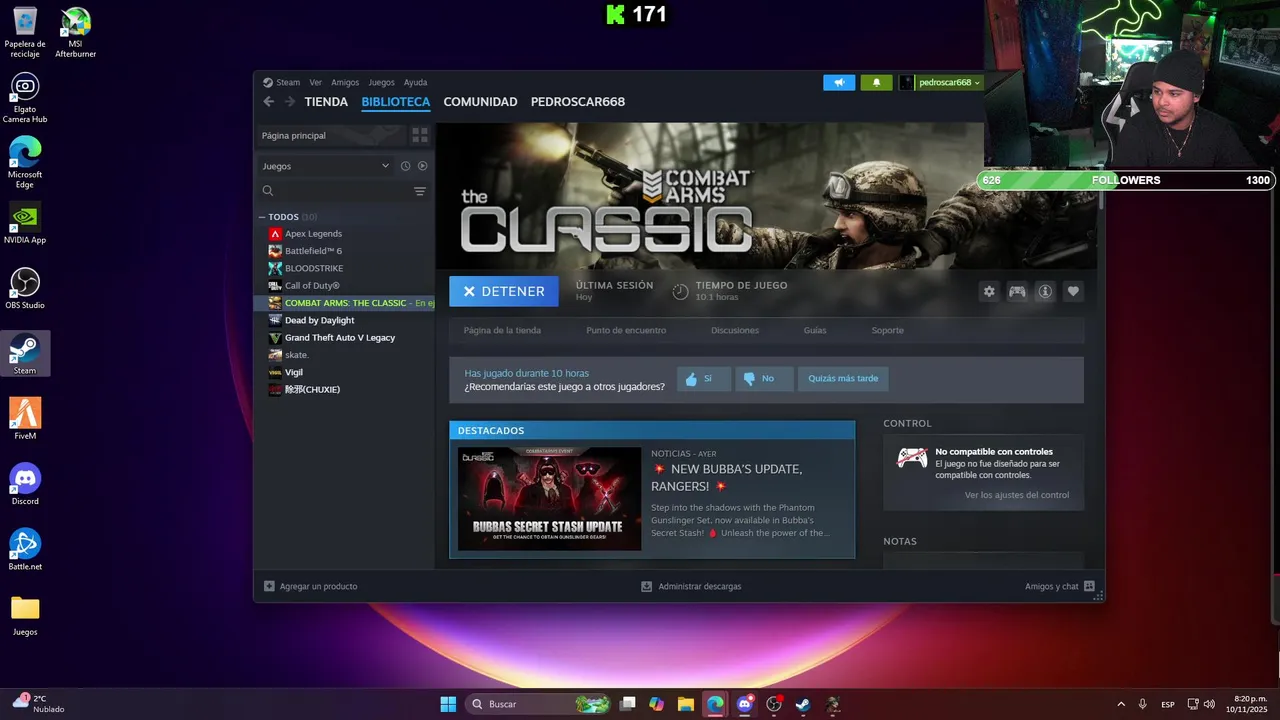
Task: Open Guías tab
Action: 815,330
